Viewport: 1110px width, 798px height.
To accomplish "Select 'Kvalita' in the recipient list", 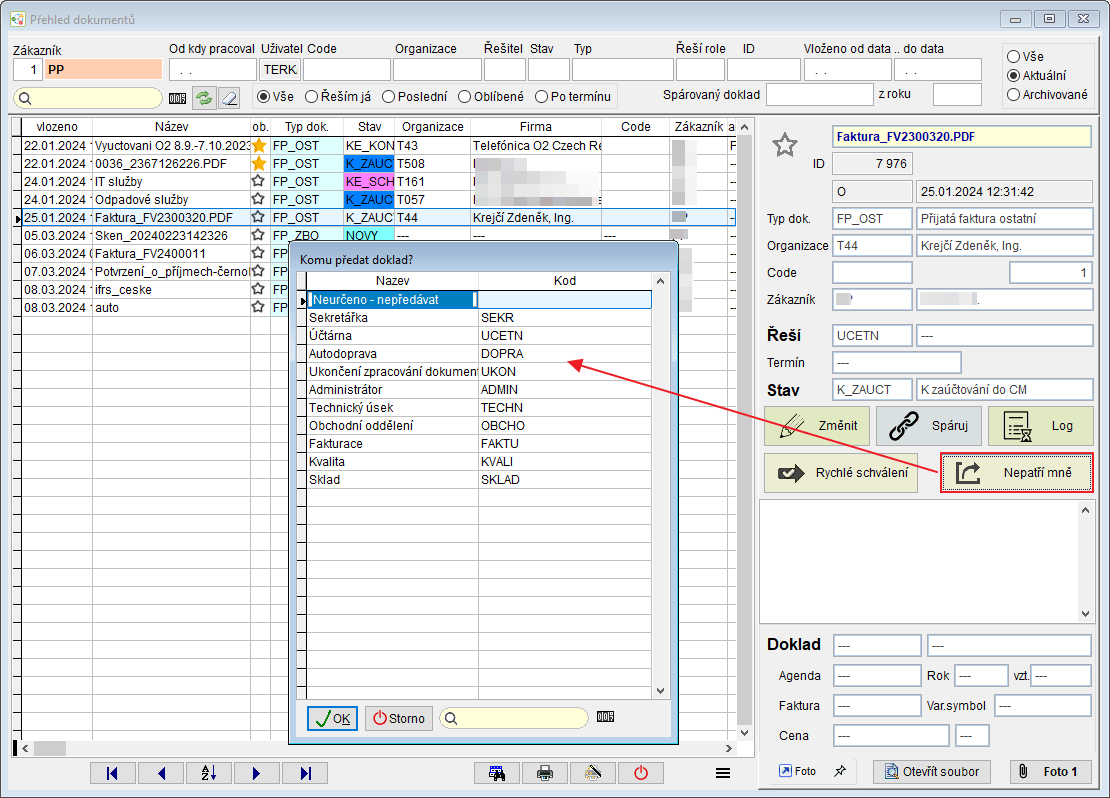I will tap(479, 462).
